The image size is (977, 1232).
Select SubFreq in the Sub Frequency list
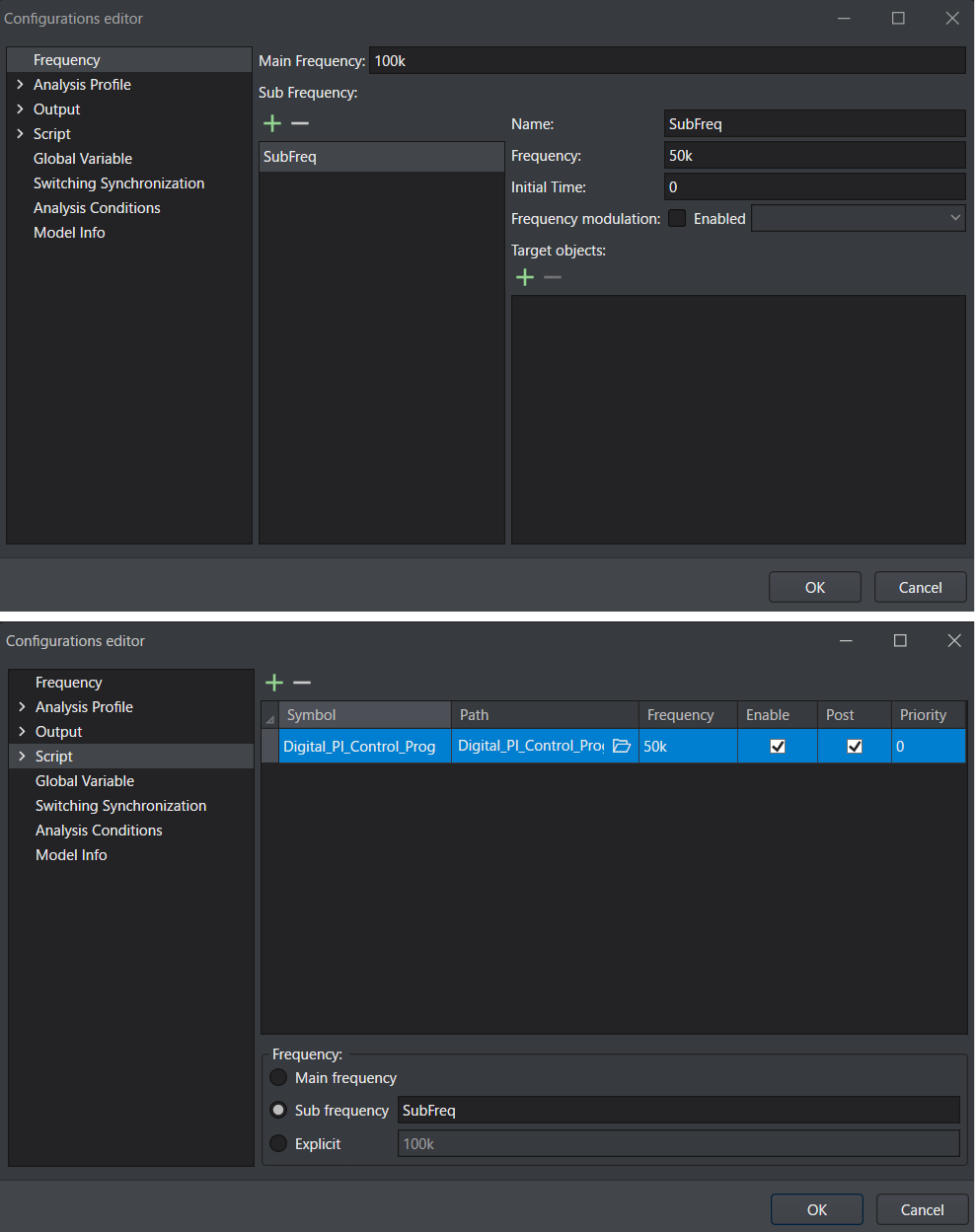pyautogui.click(x=382, y=157)
